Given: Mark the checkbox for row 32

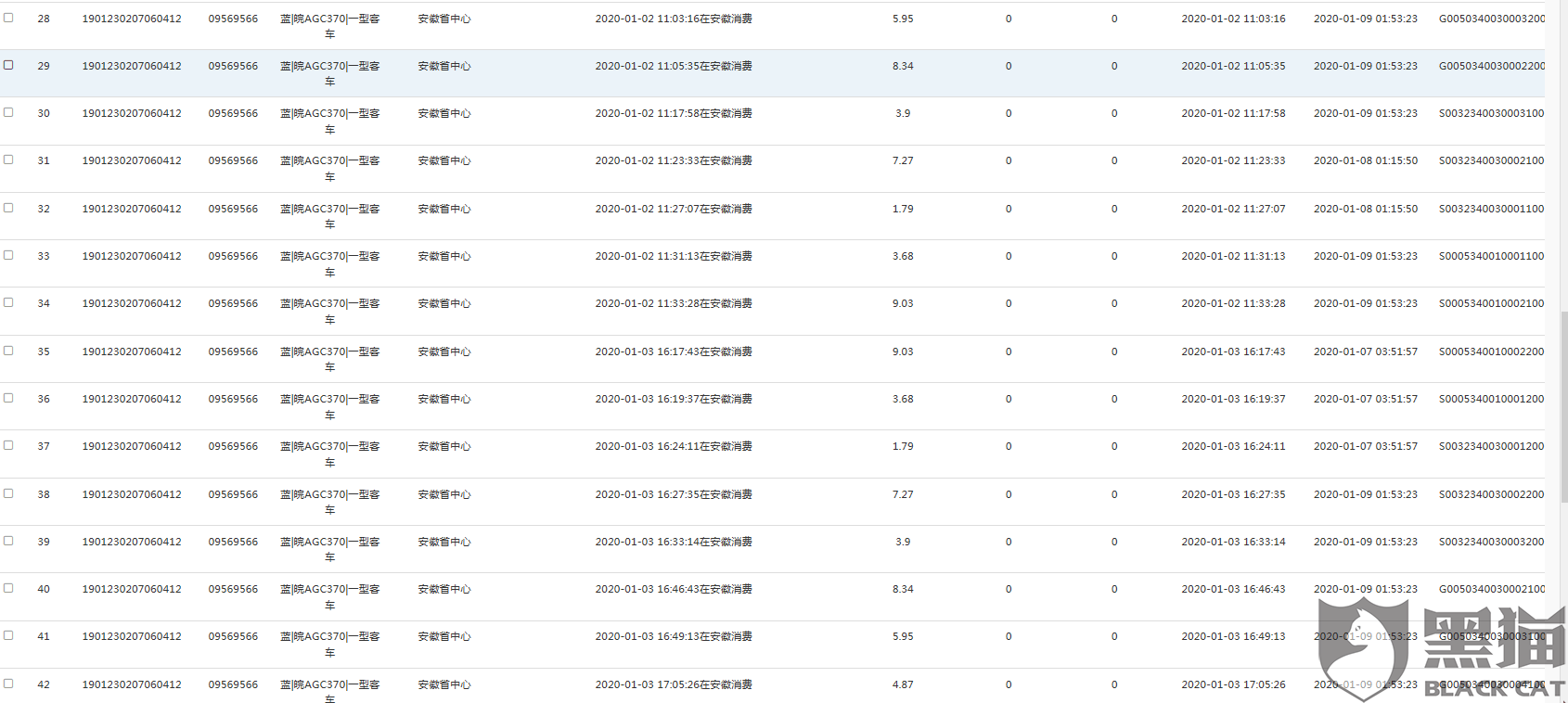Looking at the screenshot, I should [x=8, y=208].
